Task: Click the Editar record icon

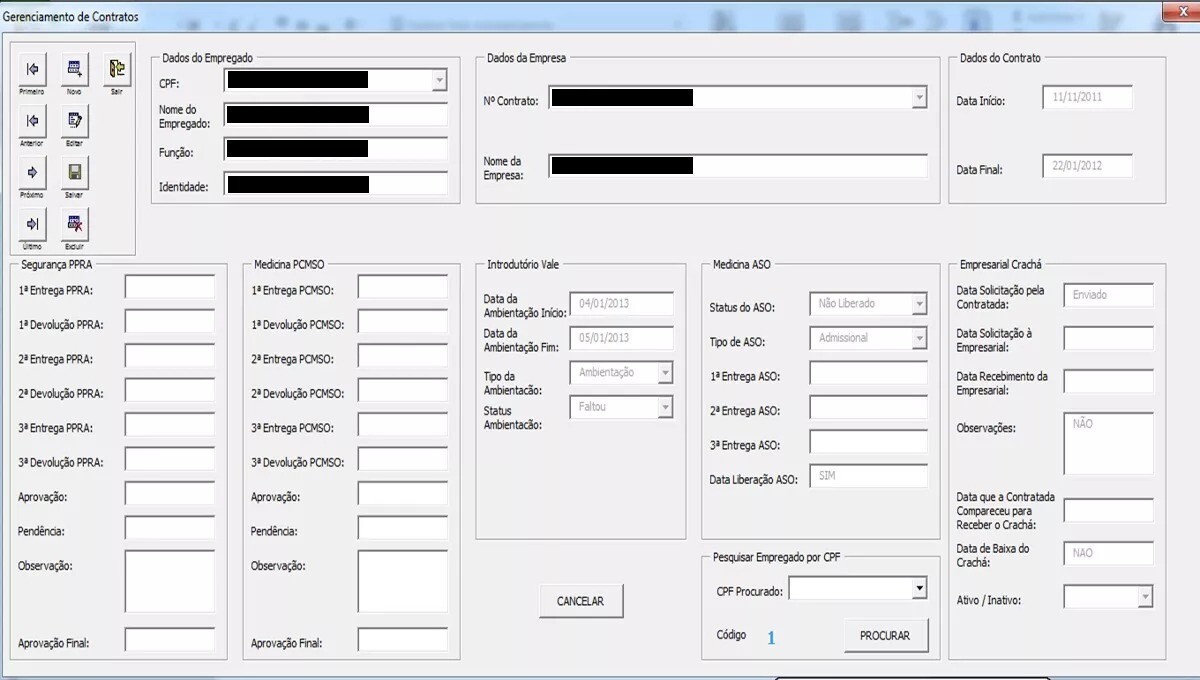Action: pos(74,121)
